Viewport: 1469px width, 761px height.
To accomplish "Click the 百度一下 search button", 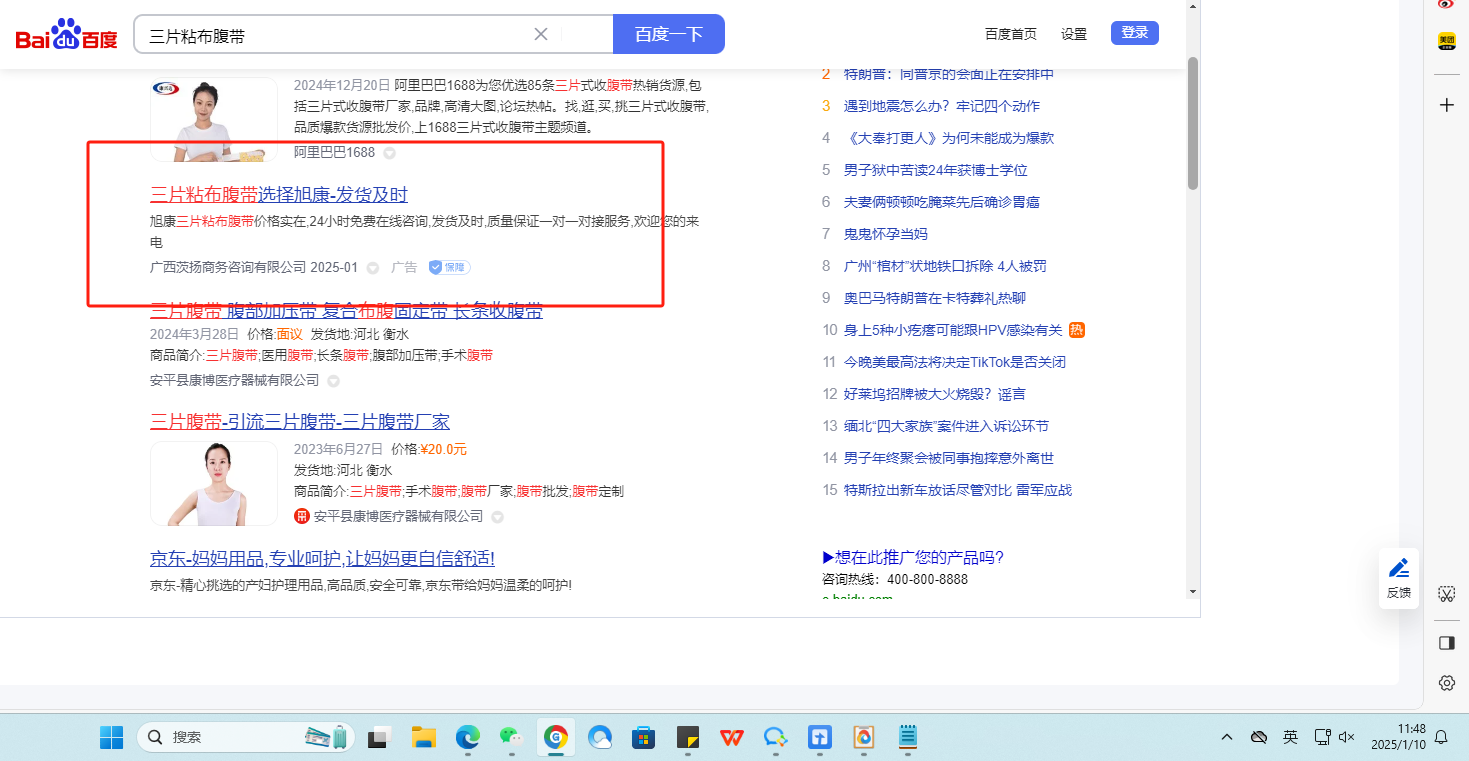I will 668,34.
